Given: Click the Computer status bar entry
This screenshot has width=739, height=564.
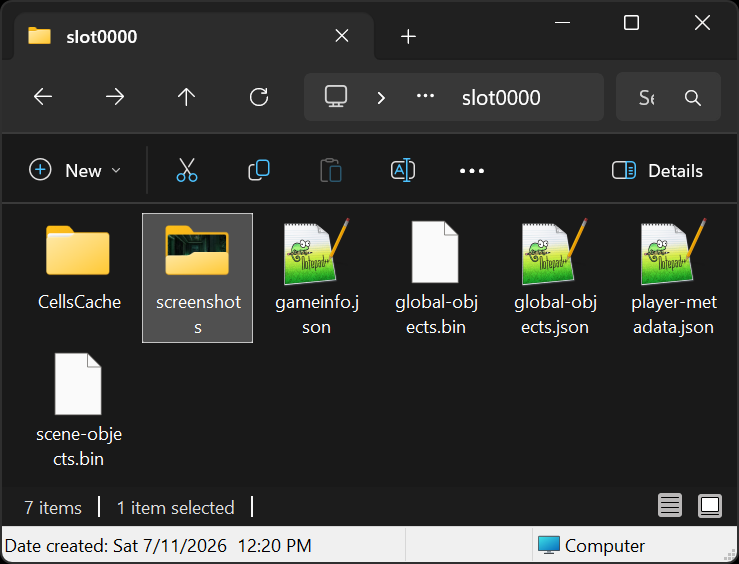Looking at the screenshot, I should tap(591, 546).
